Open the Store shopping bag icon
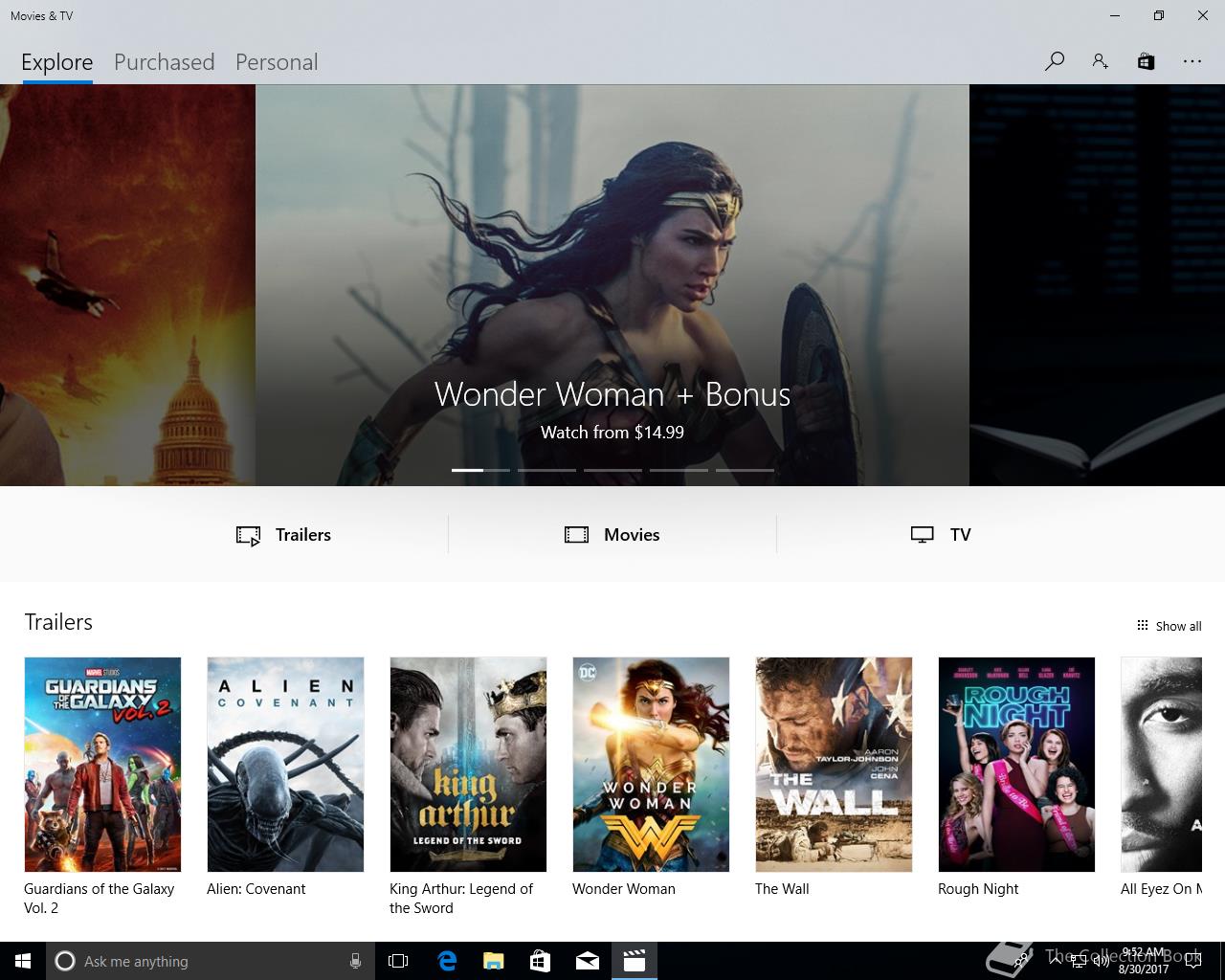The height and width of the screenshot is (980, 1225). [1146, 61]
